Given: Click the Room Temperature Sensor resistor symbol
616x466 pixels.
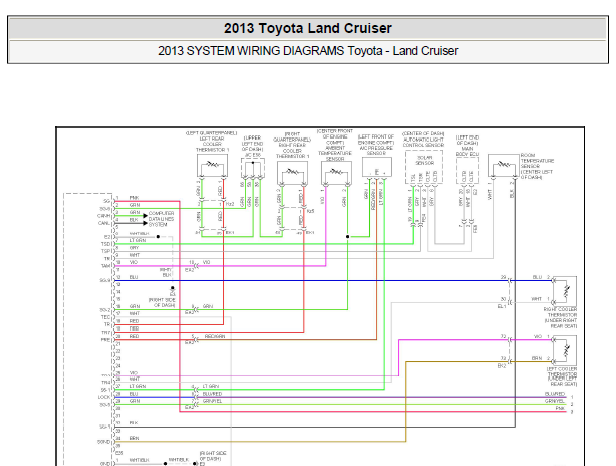Looking at the screenshot, I should pos(504,165).
